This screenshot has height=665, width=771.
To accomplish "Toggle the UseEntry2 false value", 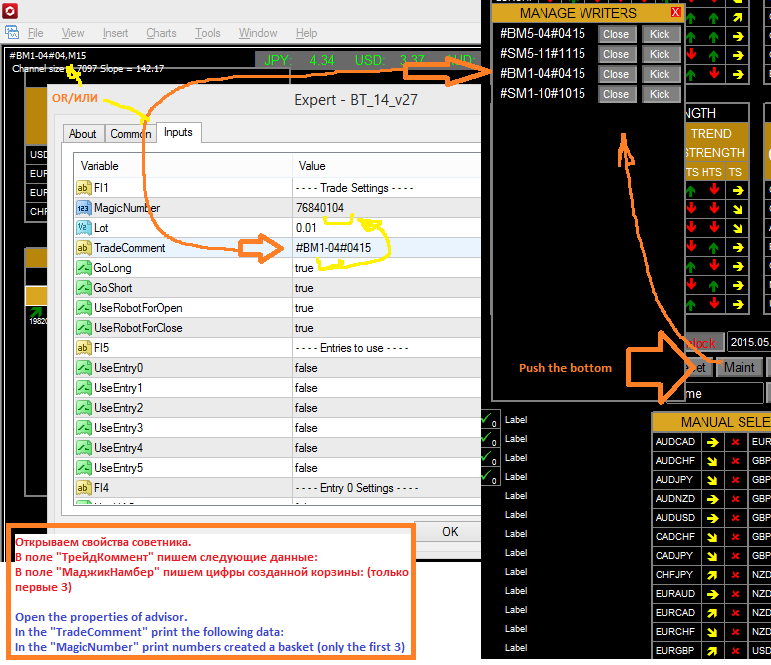I will coord(386,408).
